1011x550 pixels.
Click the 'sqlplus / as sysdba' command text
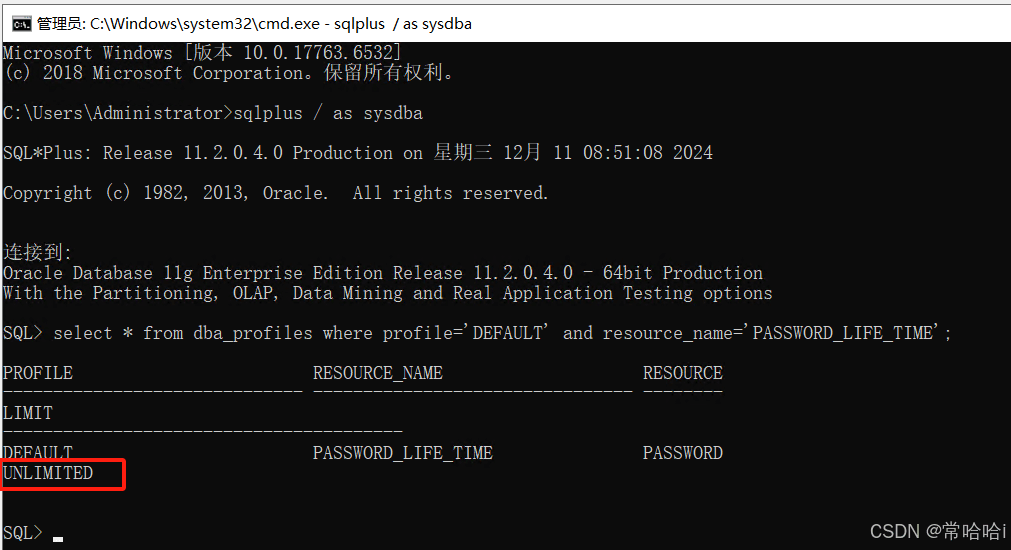coord(328,113)
